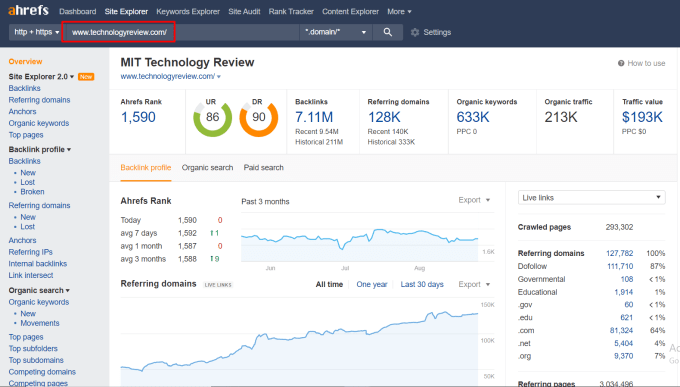Click the UR 86 gauge
The width and height of the screenshot is (680, 387).
tap(212, 117)
